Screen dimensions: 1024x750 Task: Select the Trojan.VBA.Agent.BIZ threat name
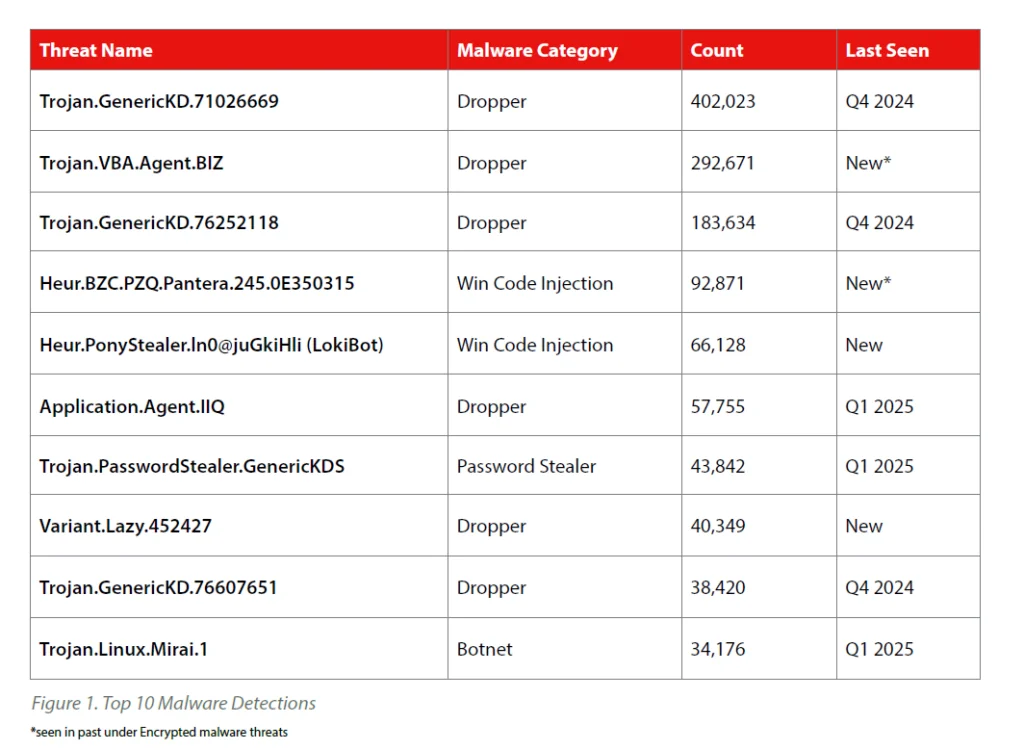(x=131, y=162)
